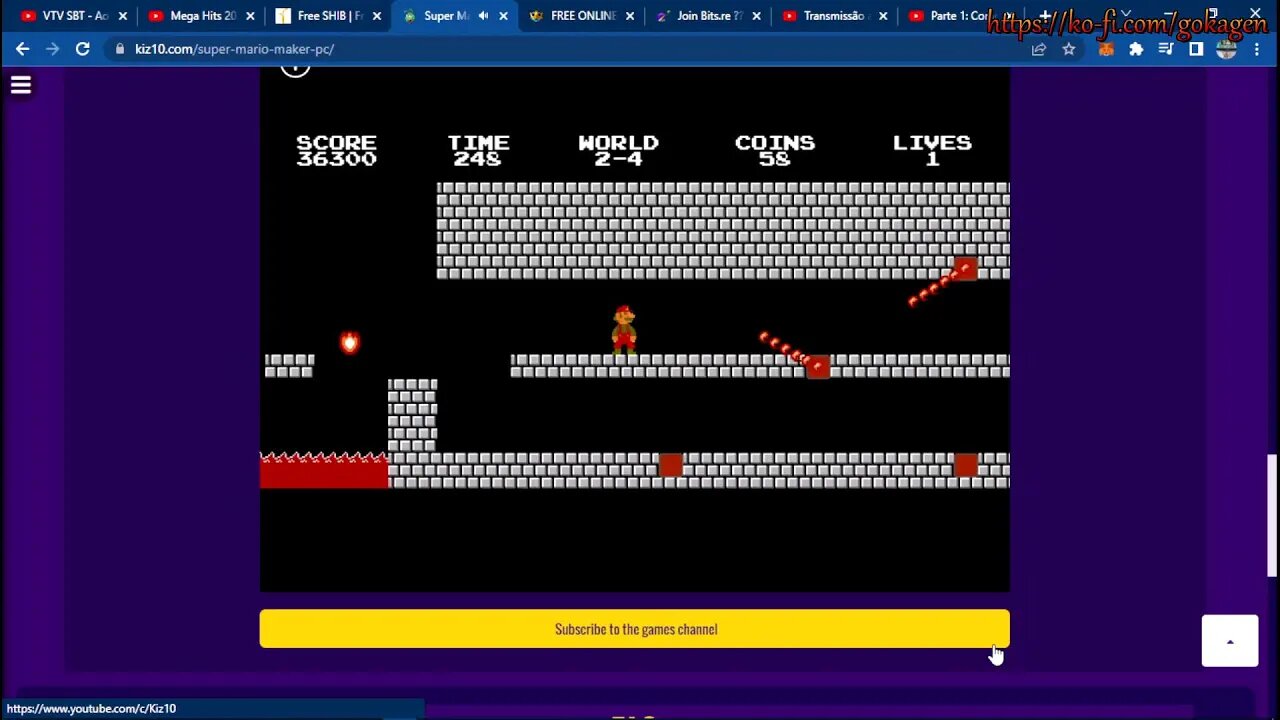
Task: Mute the Super Mario tab audio
Action: [484, 16]
